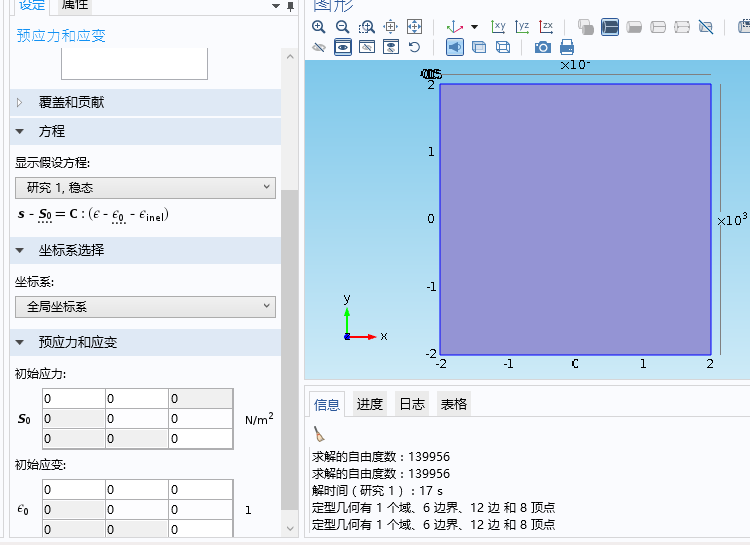This screenshot has height=545, width=750.
Task: Go to the default 3D view axes icon
Action: pos(454,27)
